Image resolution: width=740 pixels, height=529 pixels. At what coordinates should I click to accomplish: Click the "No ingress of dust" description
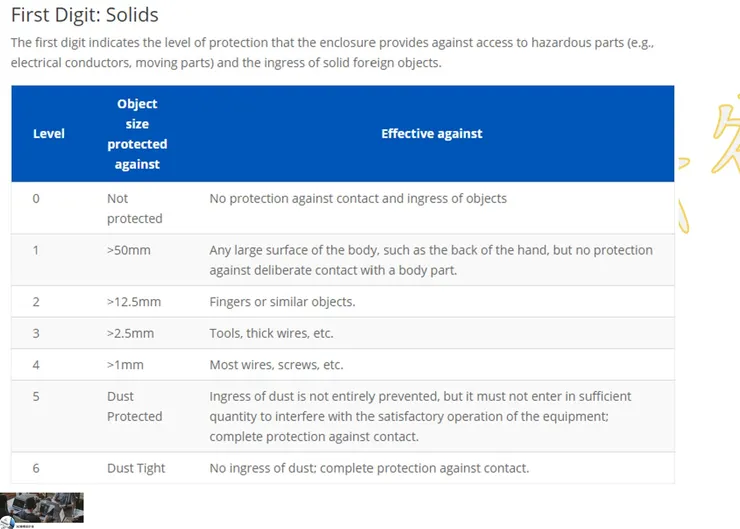[369, 468]
